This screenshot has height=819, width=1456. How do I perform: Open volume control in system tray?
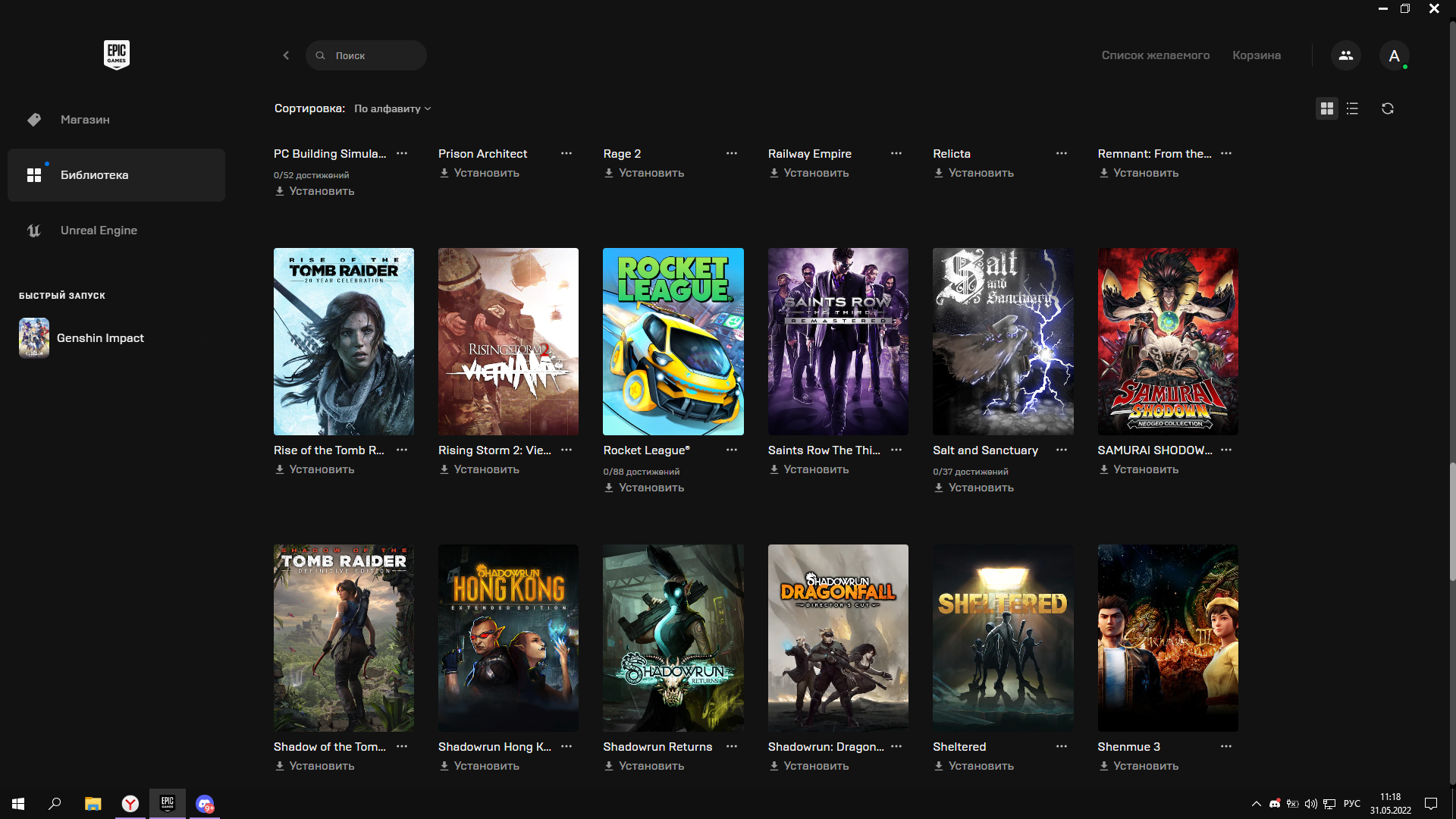1310,804
